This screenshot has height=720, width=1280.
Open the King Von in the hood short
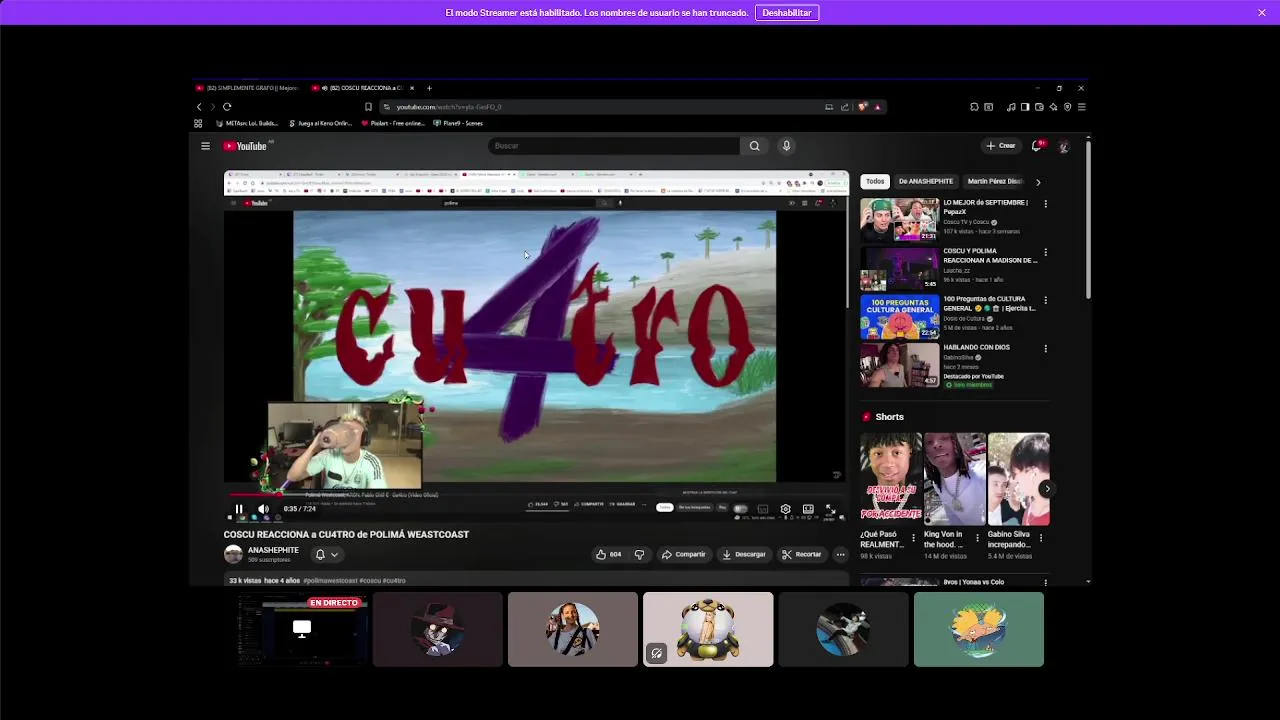(x=954, y=480)
